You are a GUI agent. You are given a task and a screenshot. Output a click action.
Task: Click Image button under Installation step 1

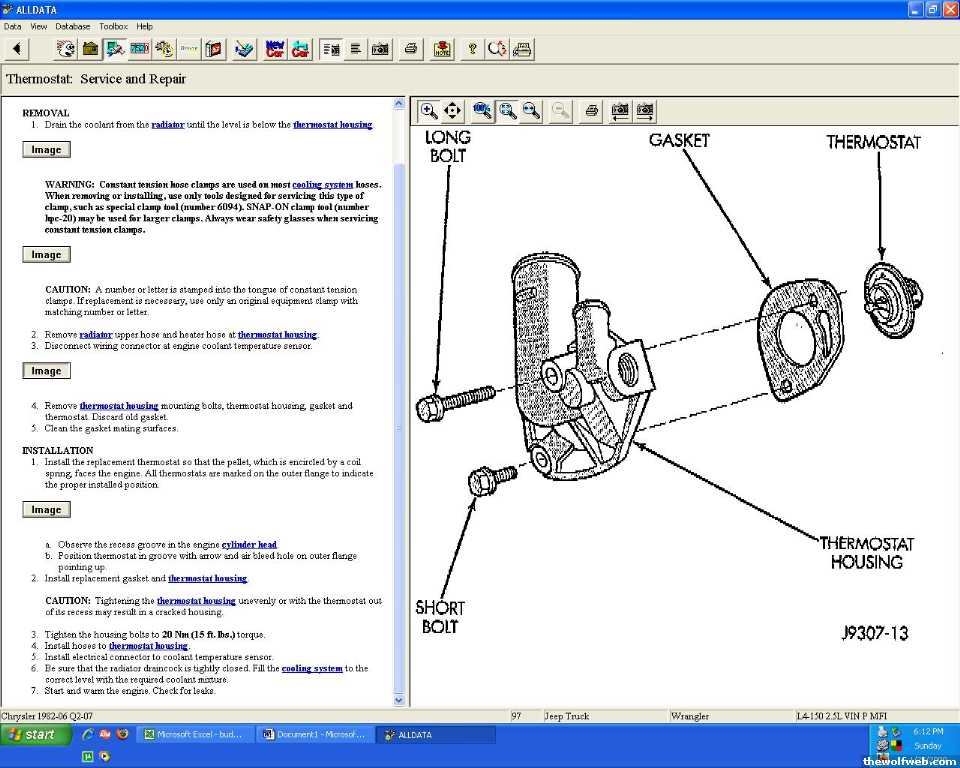tap(46, 510)
